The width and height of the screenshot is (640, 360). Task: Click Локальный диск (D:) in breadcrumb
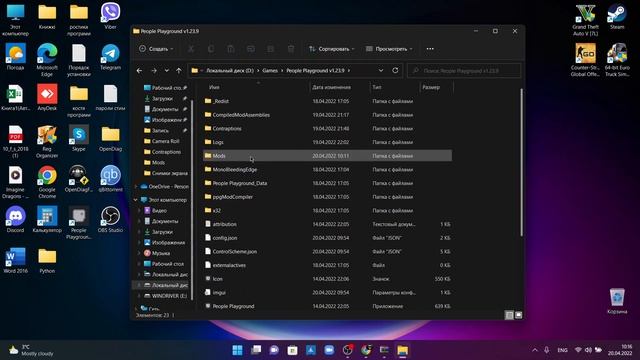230,71
